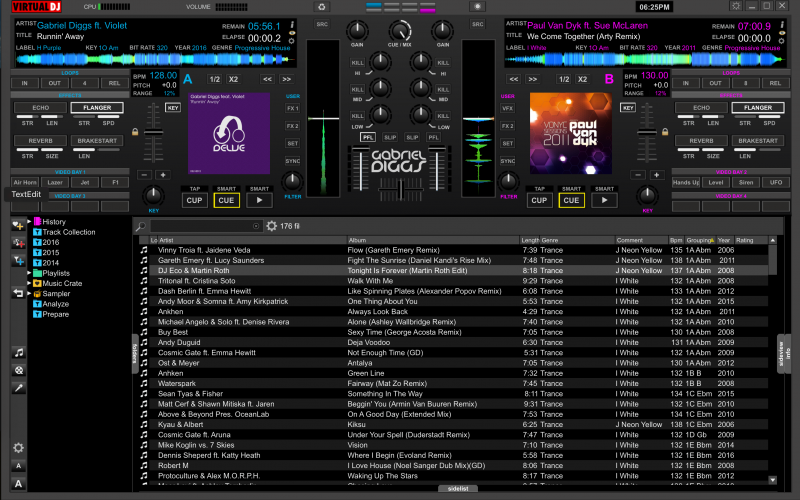Click deck A small gear options icon
This screenshot has width=800, height=500.
[292, 41]
